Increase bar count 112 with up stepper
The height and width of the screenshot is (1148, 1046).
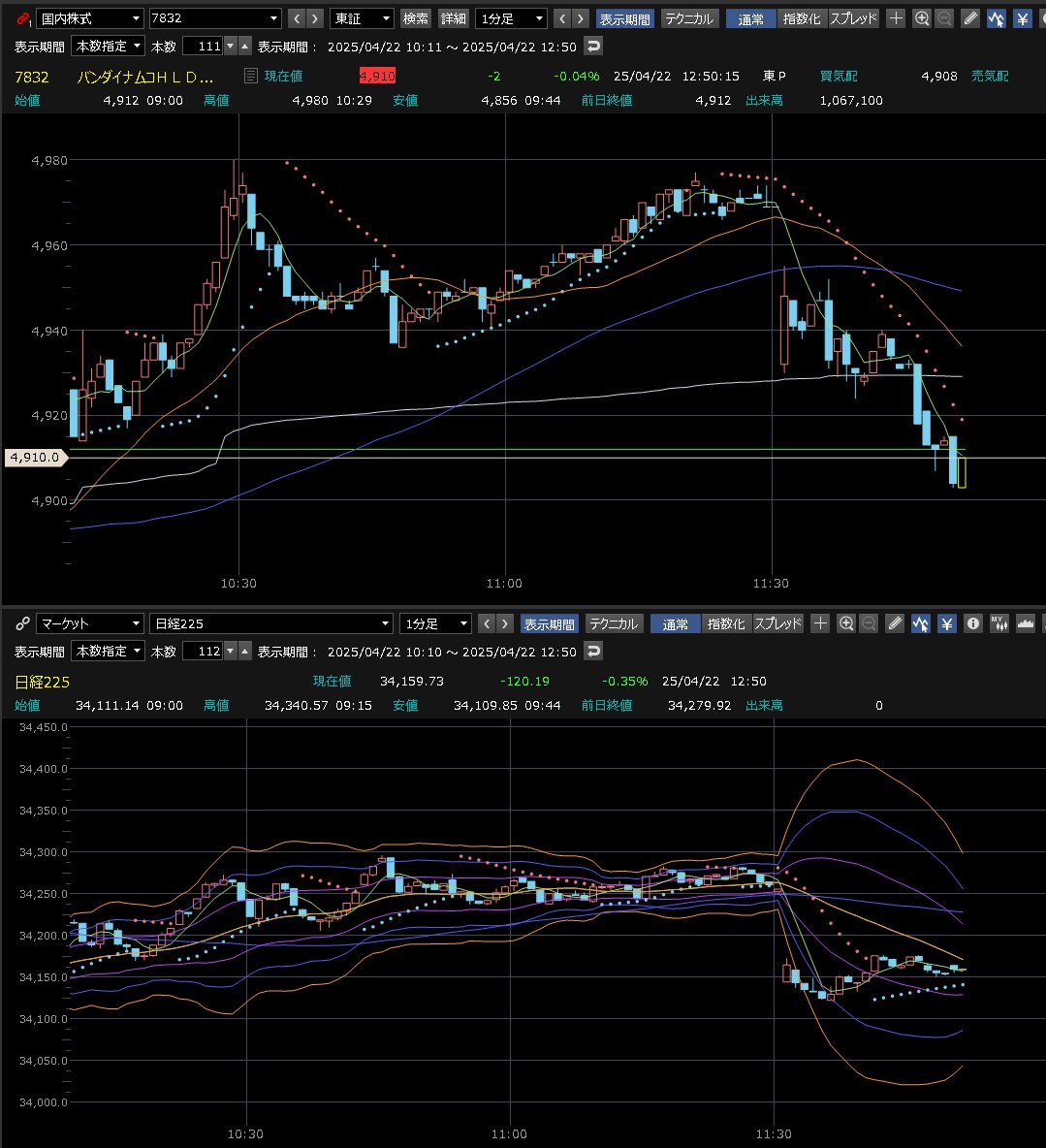(x=244, y=651)
